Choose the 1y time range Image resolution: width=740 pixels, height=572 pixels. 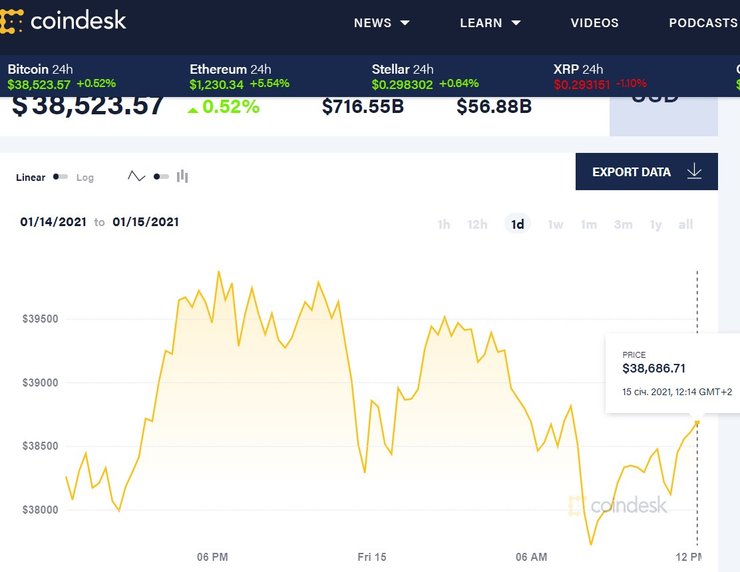tap(655, 225)
